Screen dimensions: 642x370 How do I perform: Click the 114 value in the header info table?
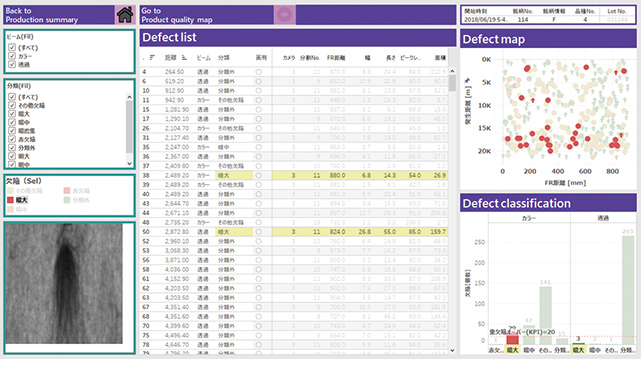[523, 20]
